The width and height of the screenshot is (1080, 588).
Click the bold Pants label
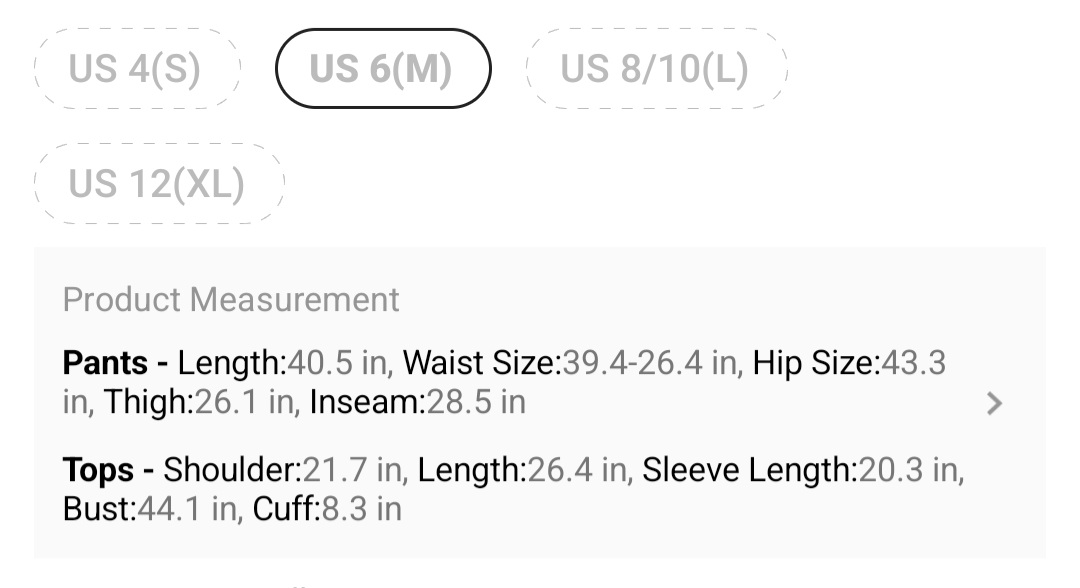click(x=105, y=362)
